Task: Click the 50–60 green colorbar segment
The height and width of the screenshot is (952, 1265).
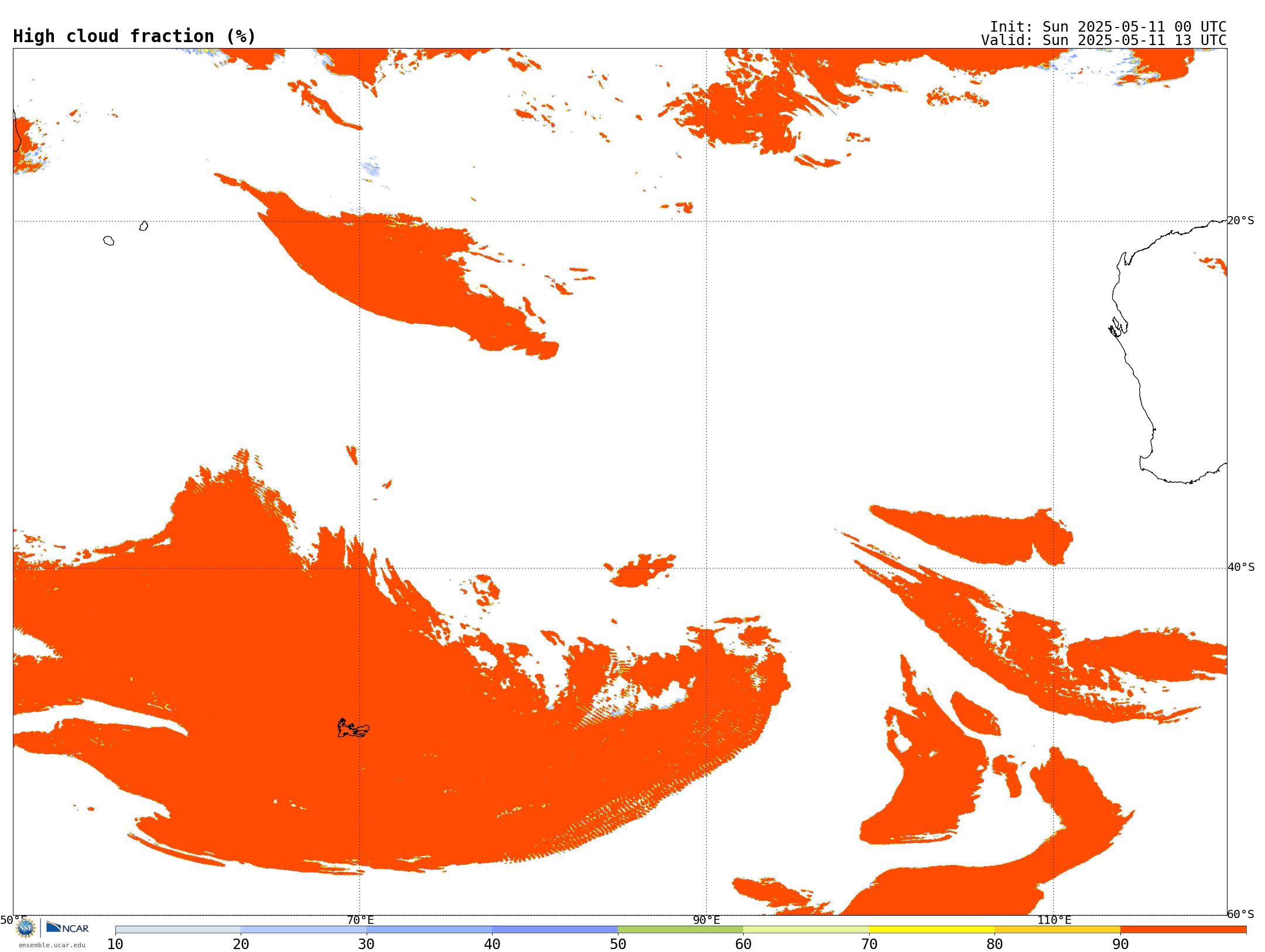Action: point(681,930)
